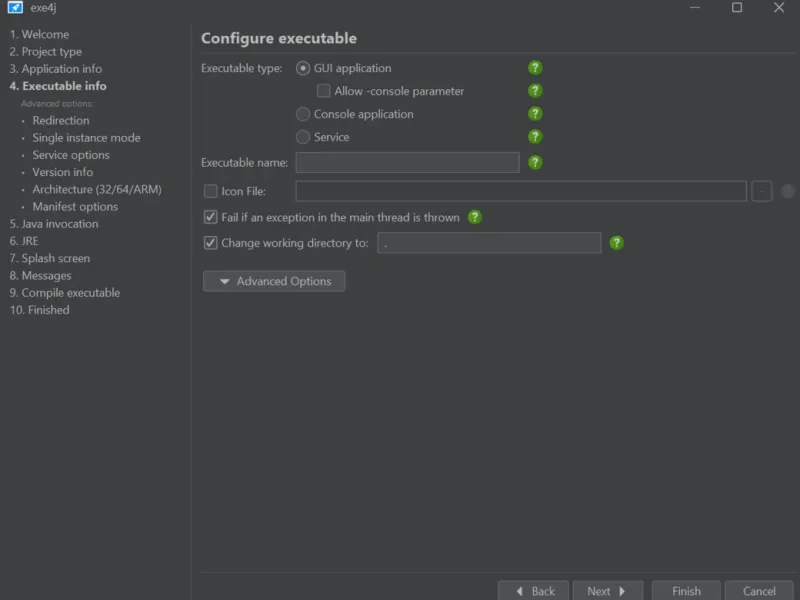Click the Icon File path field
Image resolution: width=800 pixels, height=600 pixels.
point(521,191)
